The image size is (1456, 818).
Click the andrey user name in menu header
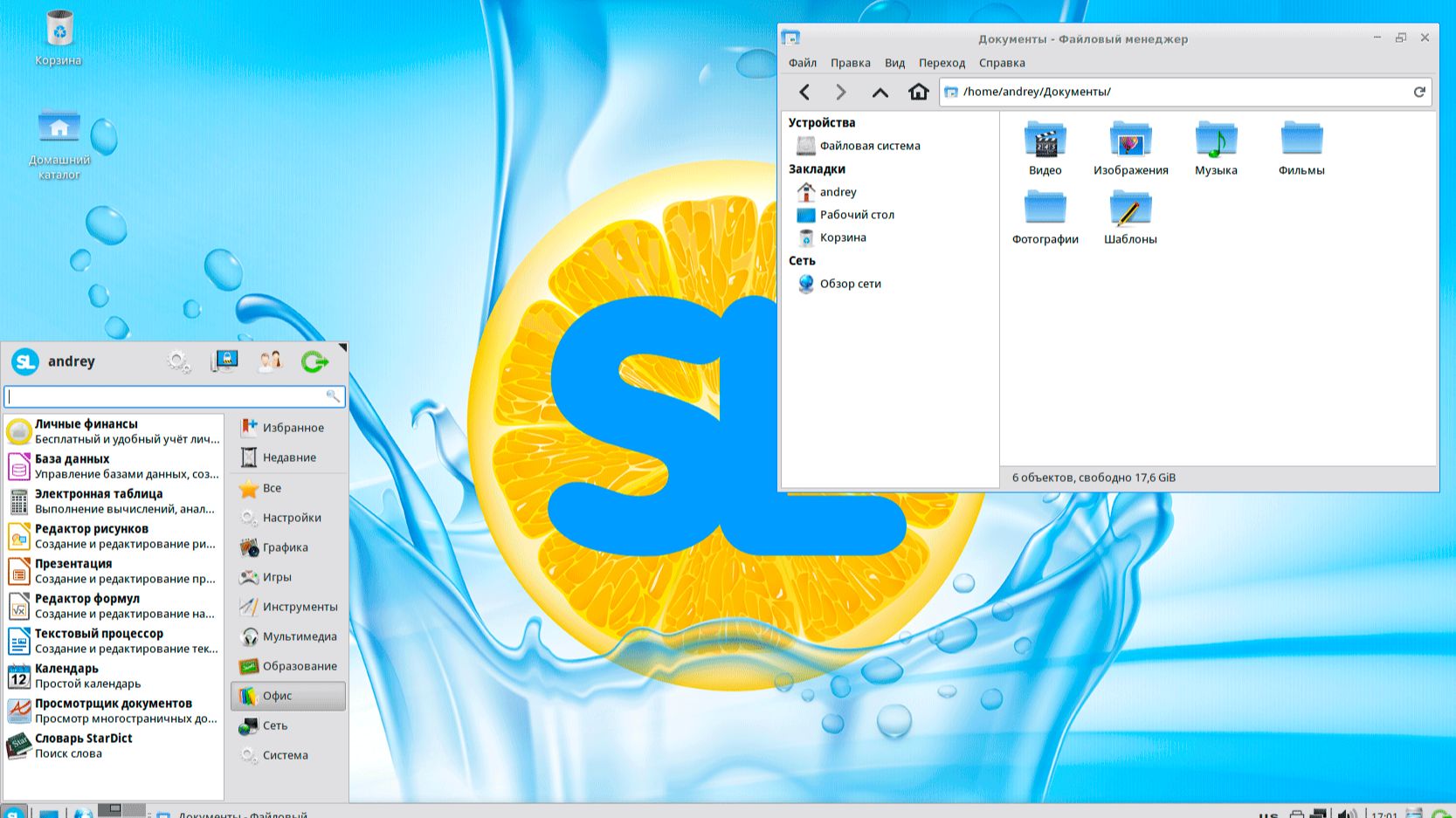tap(72, 361)
